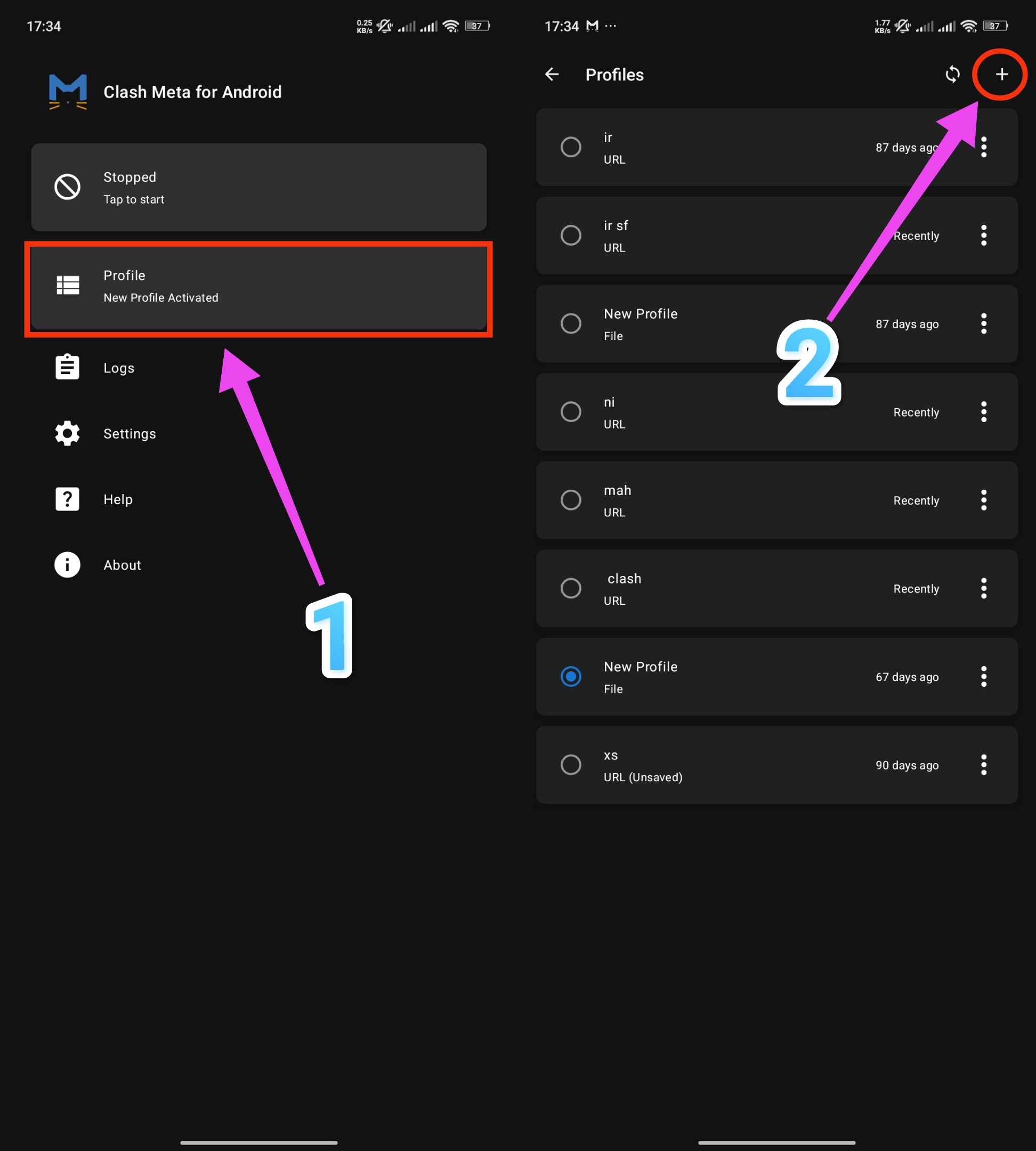Click the About info icon
Viewport: 1036px width, 1151px height.
coord(67,565)
